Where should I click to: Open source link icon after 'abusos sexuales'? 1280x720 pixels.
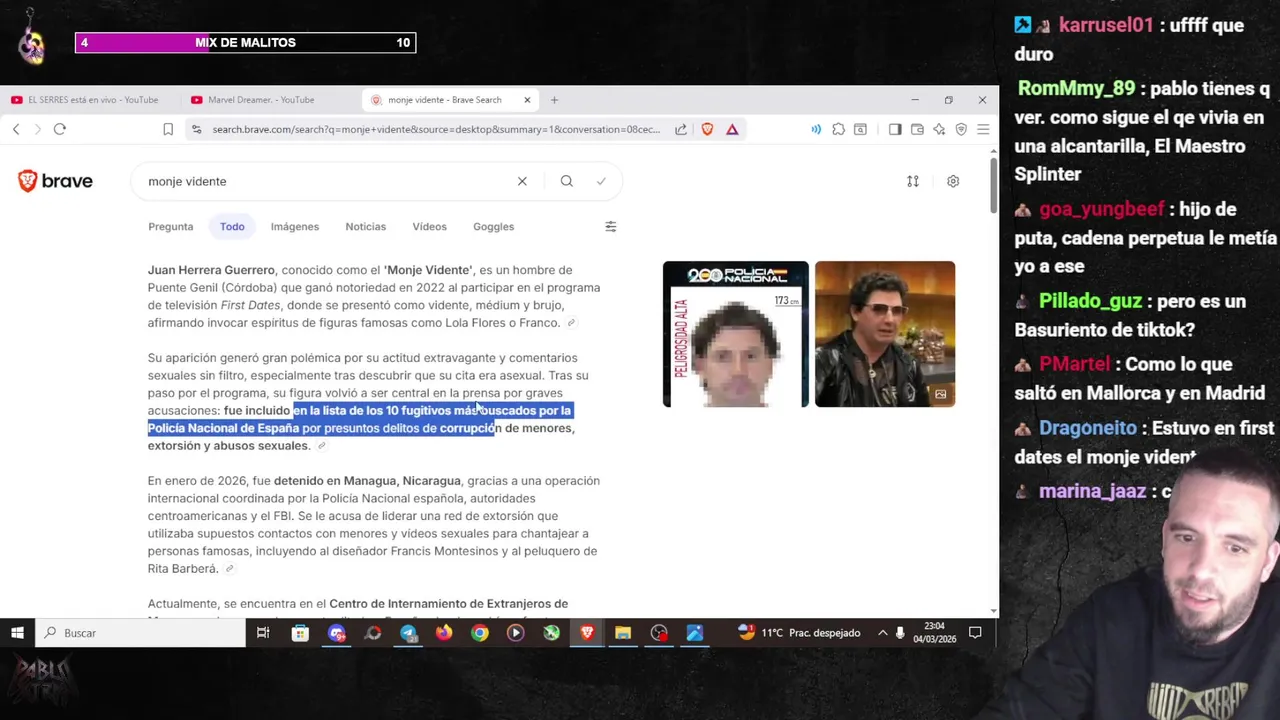[x=321, y=446]
